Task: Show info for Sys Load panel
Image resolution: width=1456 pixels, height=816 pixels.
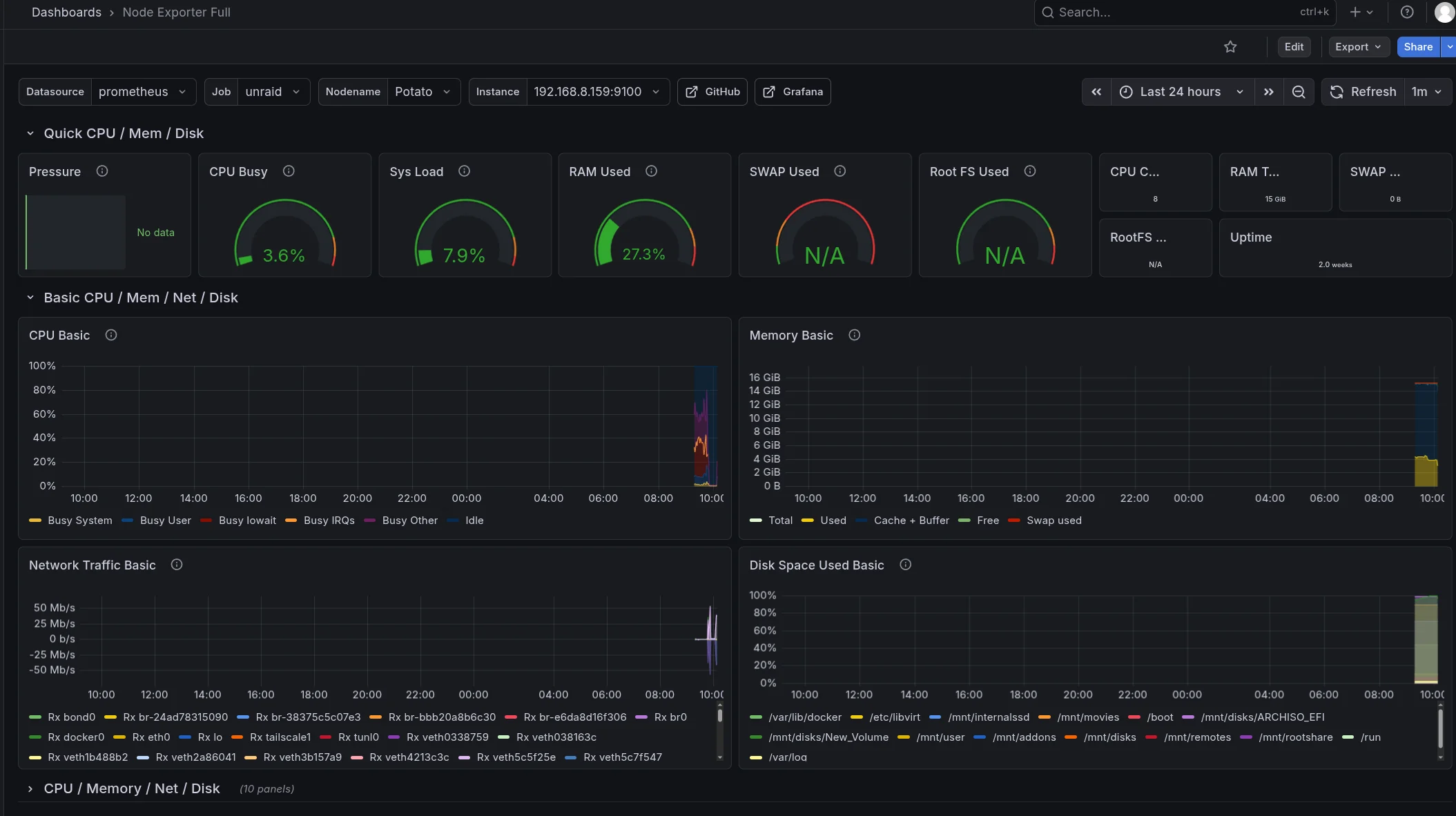Action: coord(464,171)
